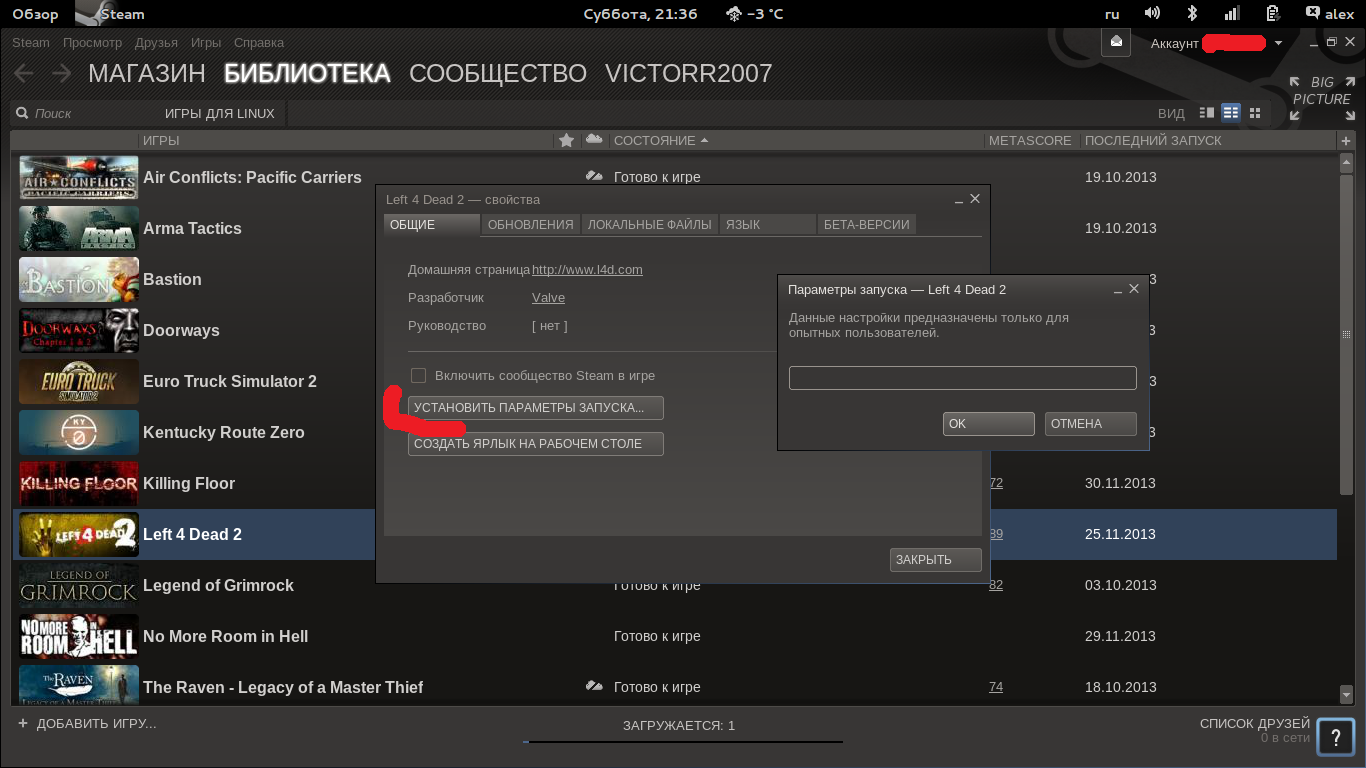Image resolution: width=1366 pixels, height=768 pixels.
Task: Select Legend of Grimrock in the list
Action: (x=219, y=585)
